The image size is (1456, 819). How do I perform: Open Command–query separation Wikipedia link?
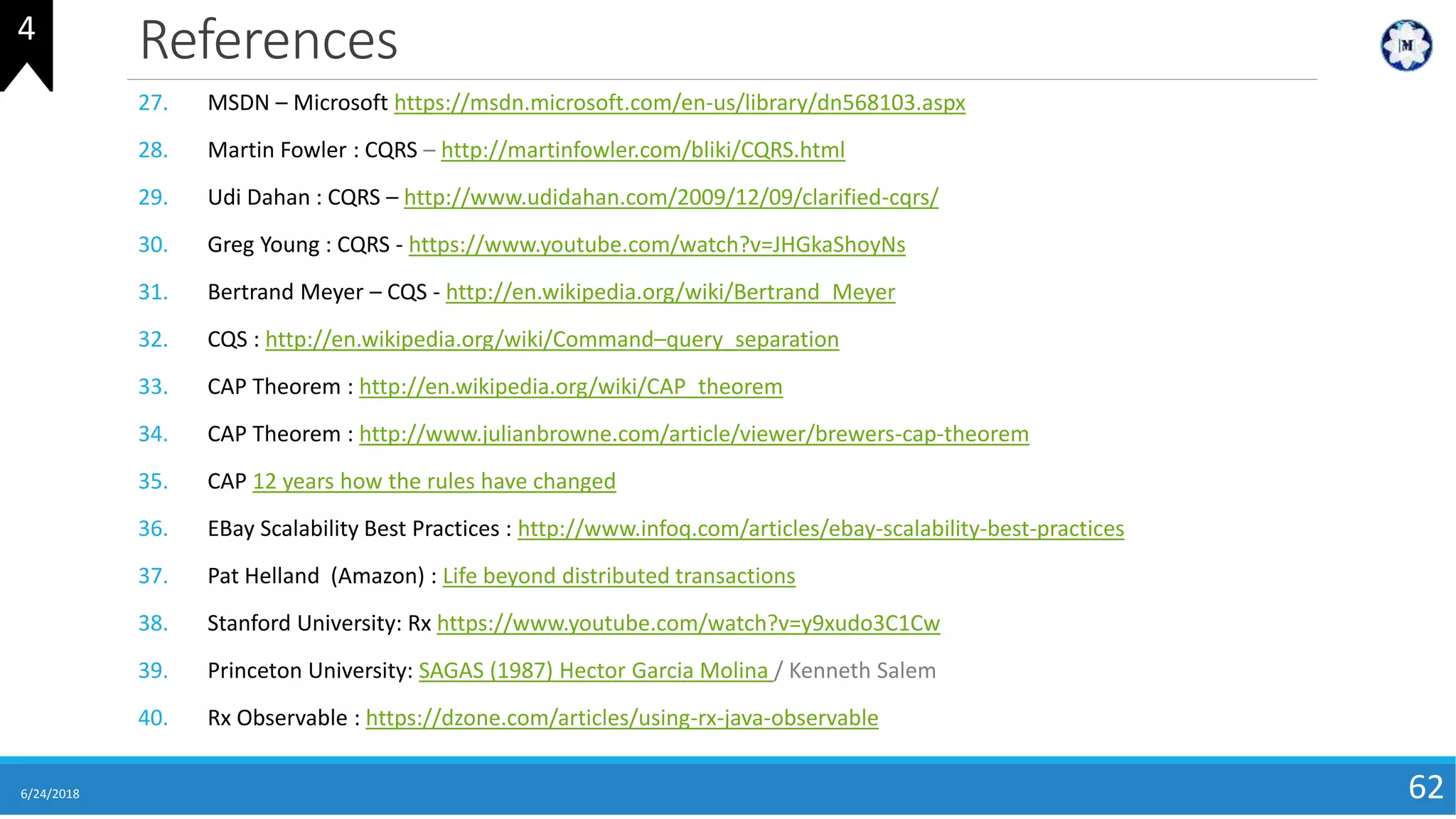tap(552, 339)
